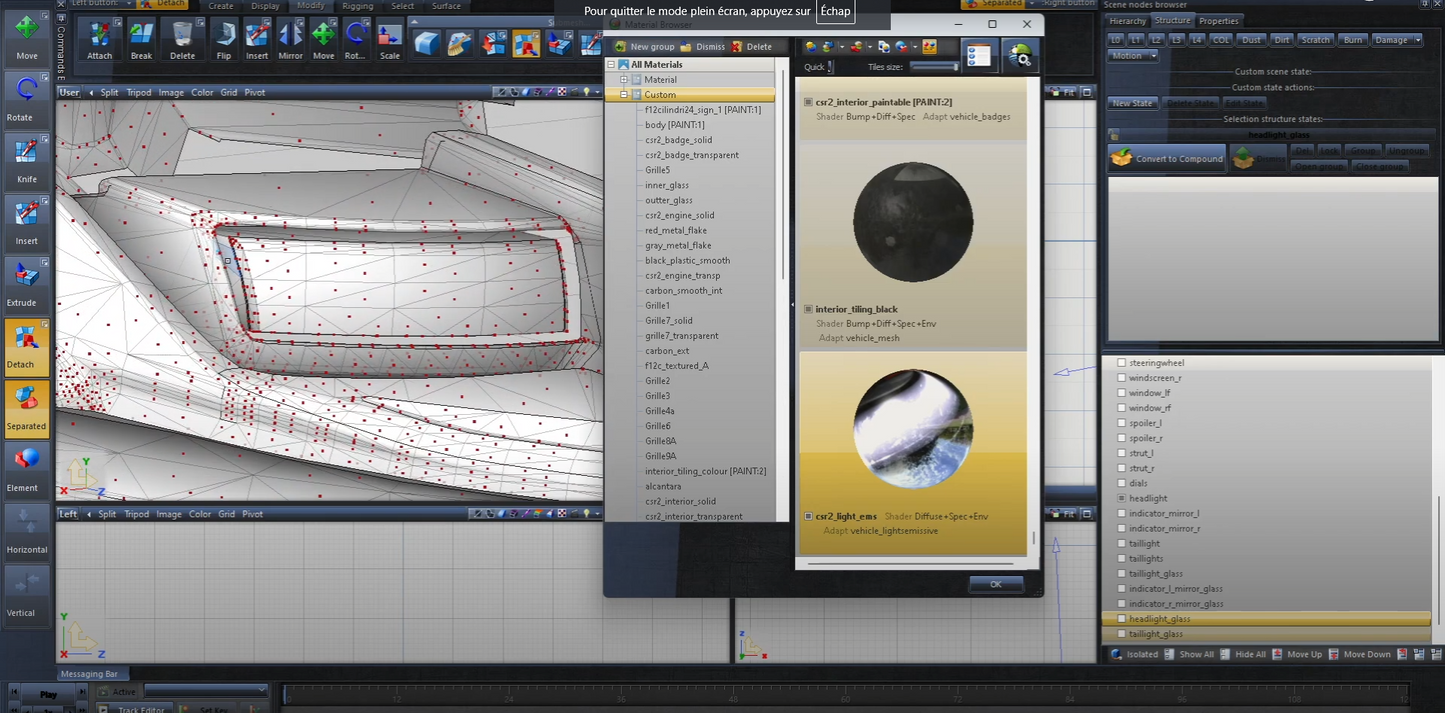
Task: Open the Rigging tab
Action: point(356,6)
